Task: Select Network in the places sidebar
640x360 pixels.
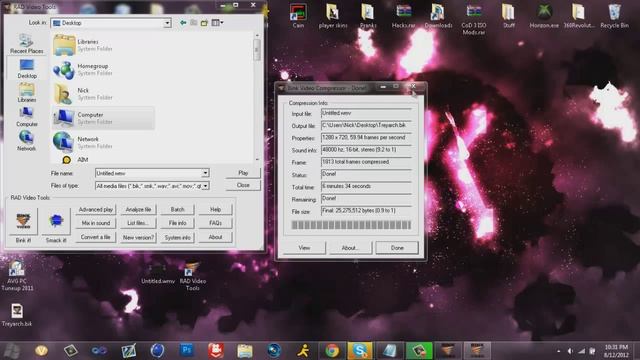Action: [x=27, y=141]
